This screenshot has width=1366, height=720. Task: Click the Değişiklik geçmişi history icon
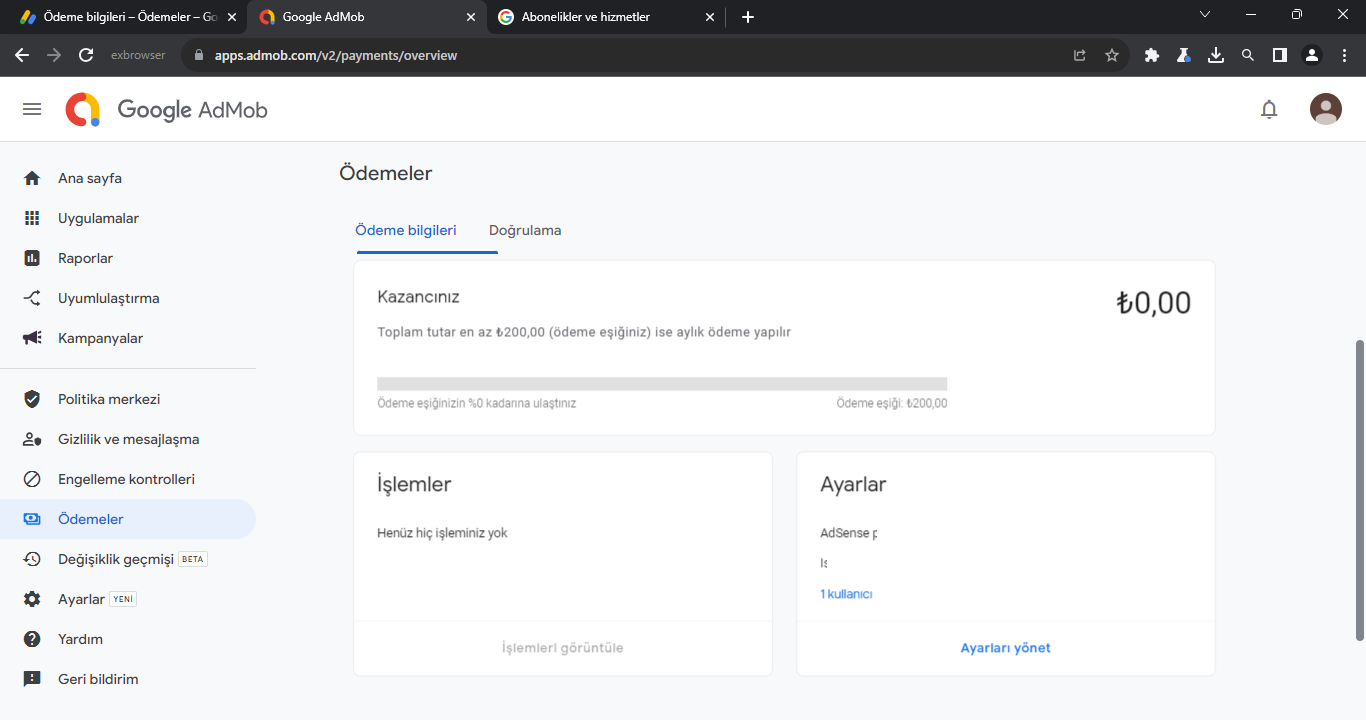(x=32, y=559)
